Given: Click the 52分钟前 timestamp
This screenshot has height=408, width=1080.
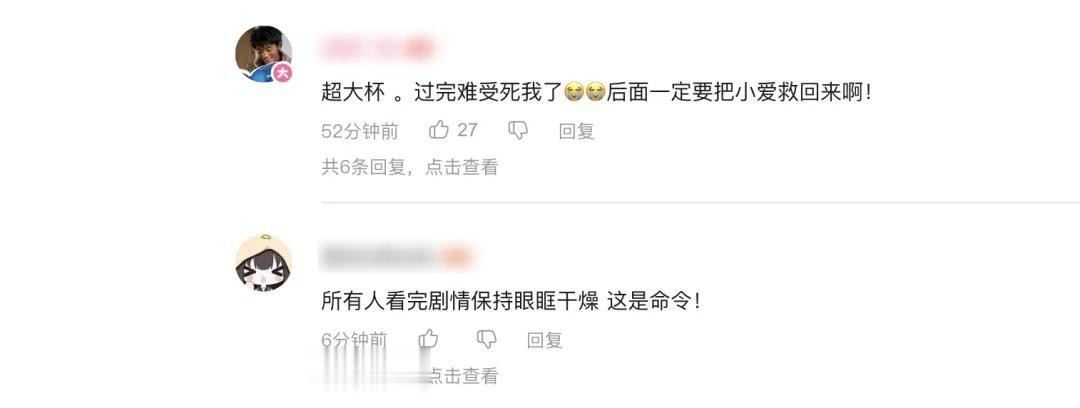Looking at the screenshot, I should [360, 131].
